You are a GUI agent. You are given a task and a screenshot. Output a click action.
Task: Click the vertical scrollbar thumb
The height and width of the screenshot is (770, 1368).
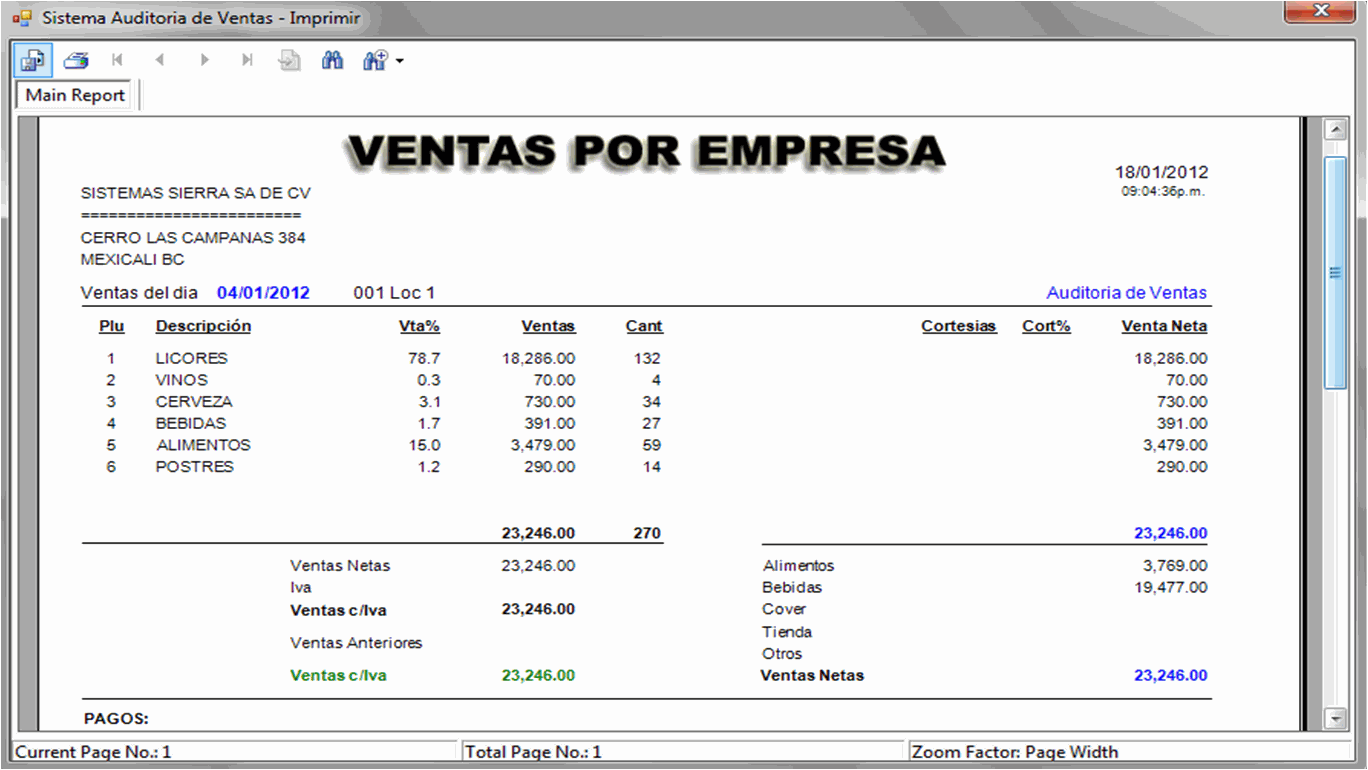tap(1335, 272)
